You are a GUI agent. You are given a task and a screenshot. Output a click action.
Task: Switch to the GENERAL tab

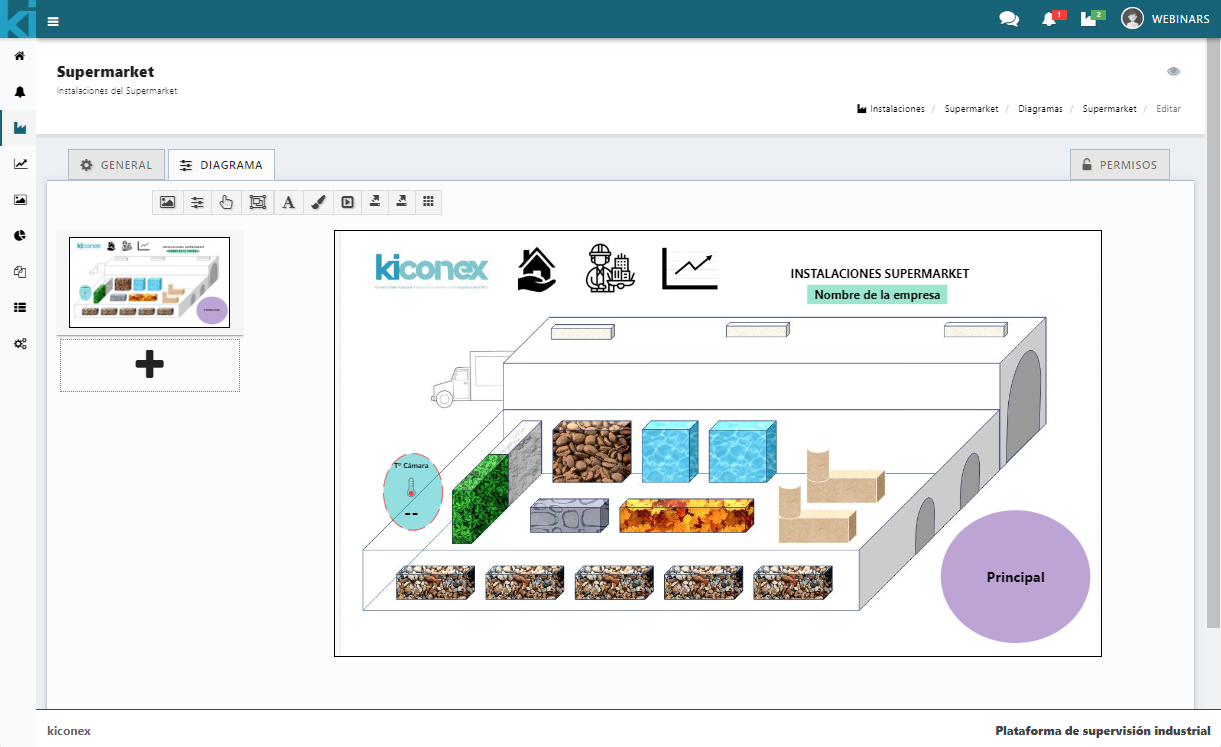tap(116, 165)
